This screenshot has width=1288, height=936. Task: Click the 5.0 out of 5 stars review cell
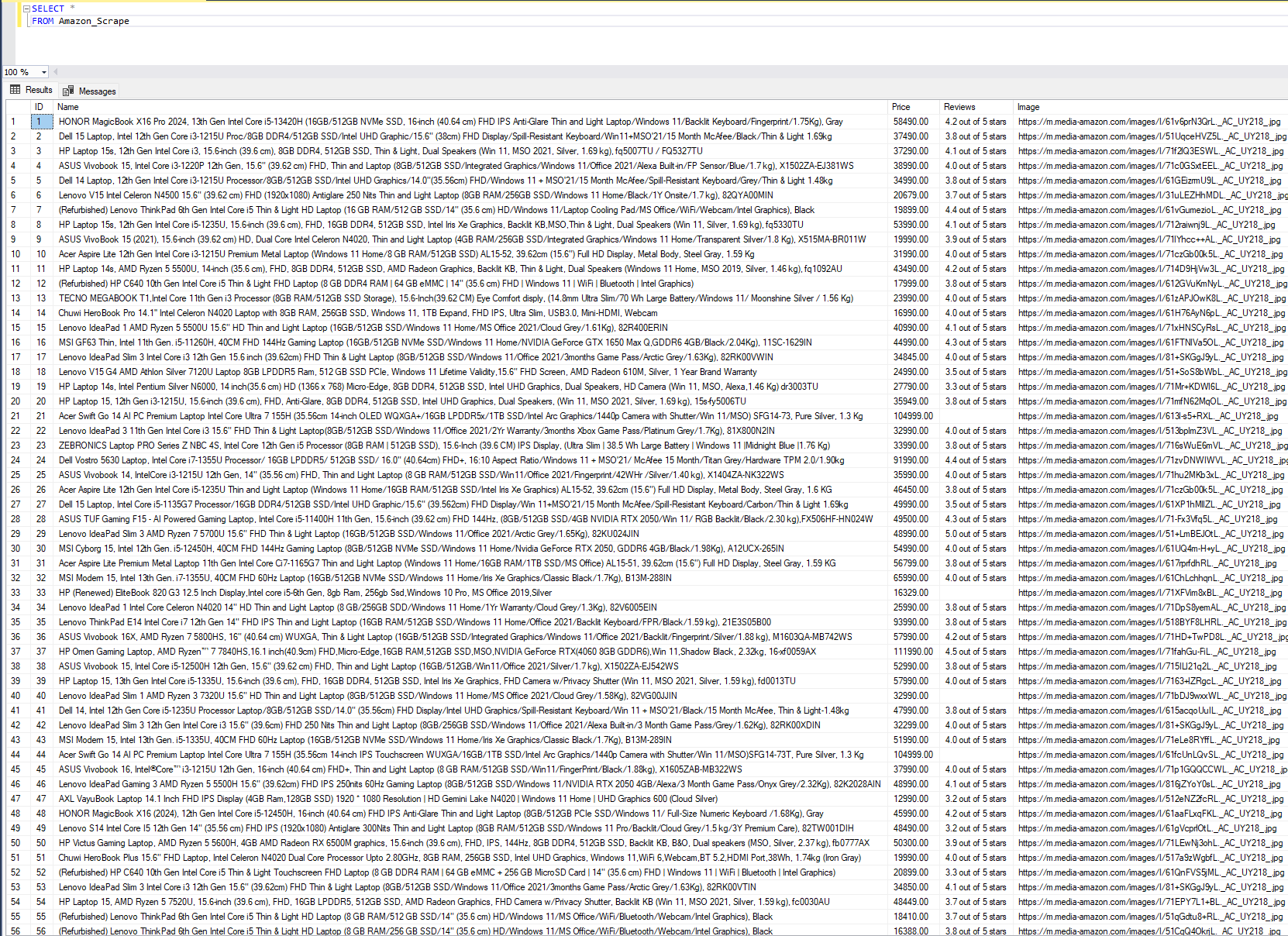click(x=976, y=534)
